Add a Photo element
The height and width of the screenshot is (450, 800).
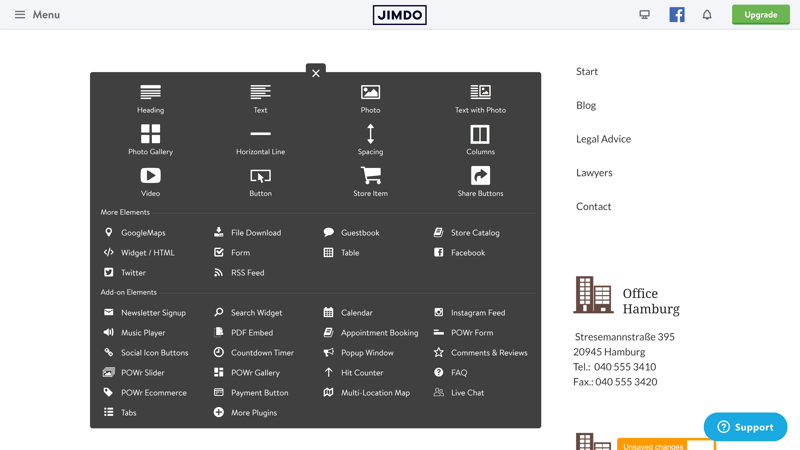[x=370, y=99]
